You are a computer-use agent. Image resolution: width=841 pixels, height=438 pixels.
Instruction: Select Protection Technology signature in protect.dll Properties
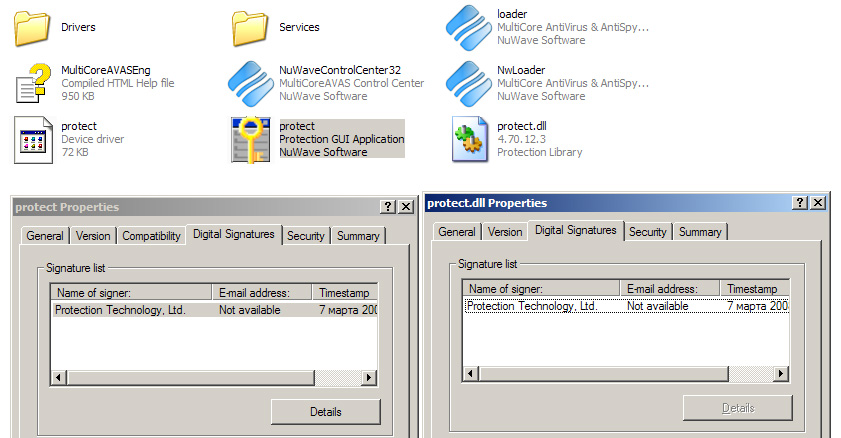click(626, 306)
